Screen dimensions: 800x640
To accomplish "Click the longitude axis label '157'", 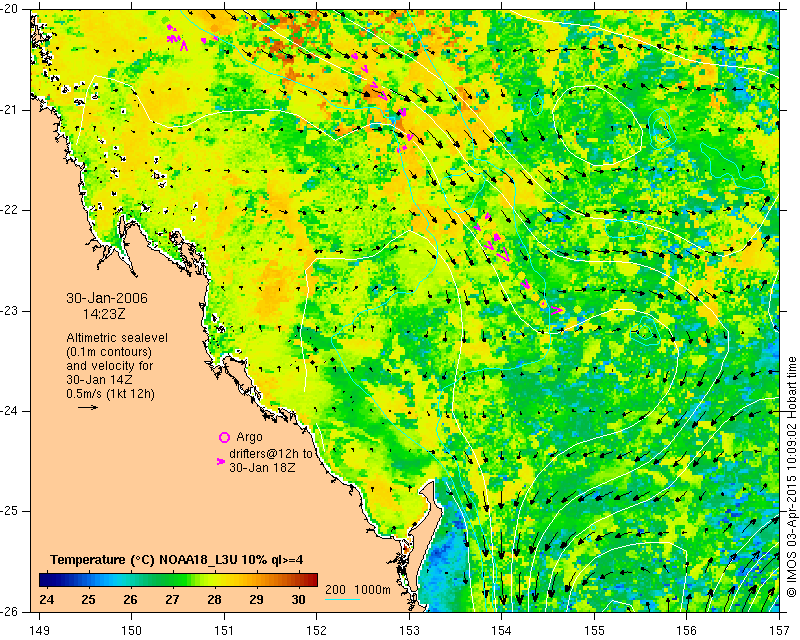I will (x=780, y=631).
